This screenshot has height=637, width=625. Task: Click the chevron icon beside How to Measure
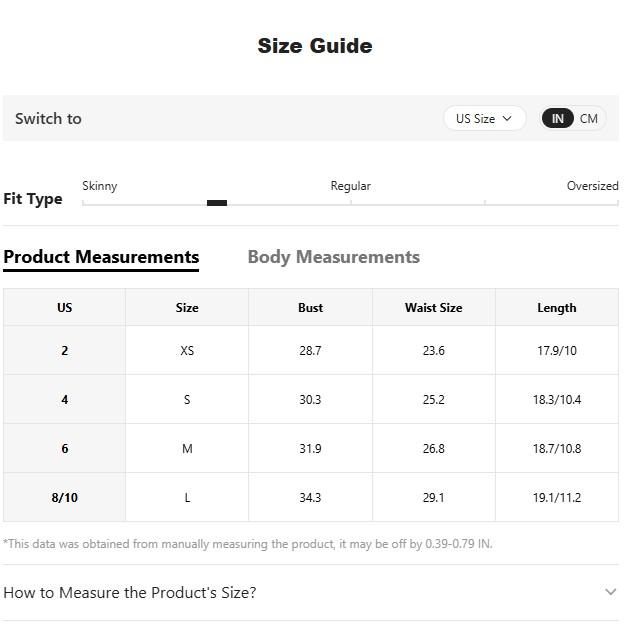click(611, 592)
